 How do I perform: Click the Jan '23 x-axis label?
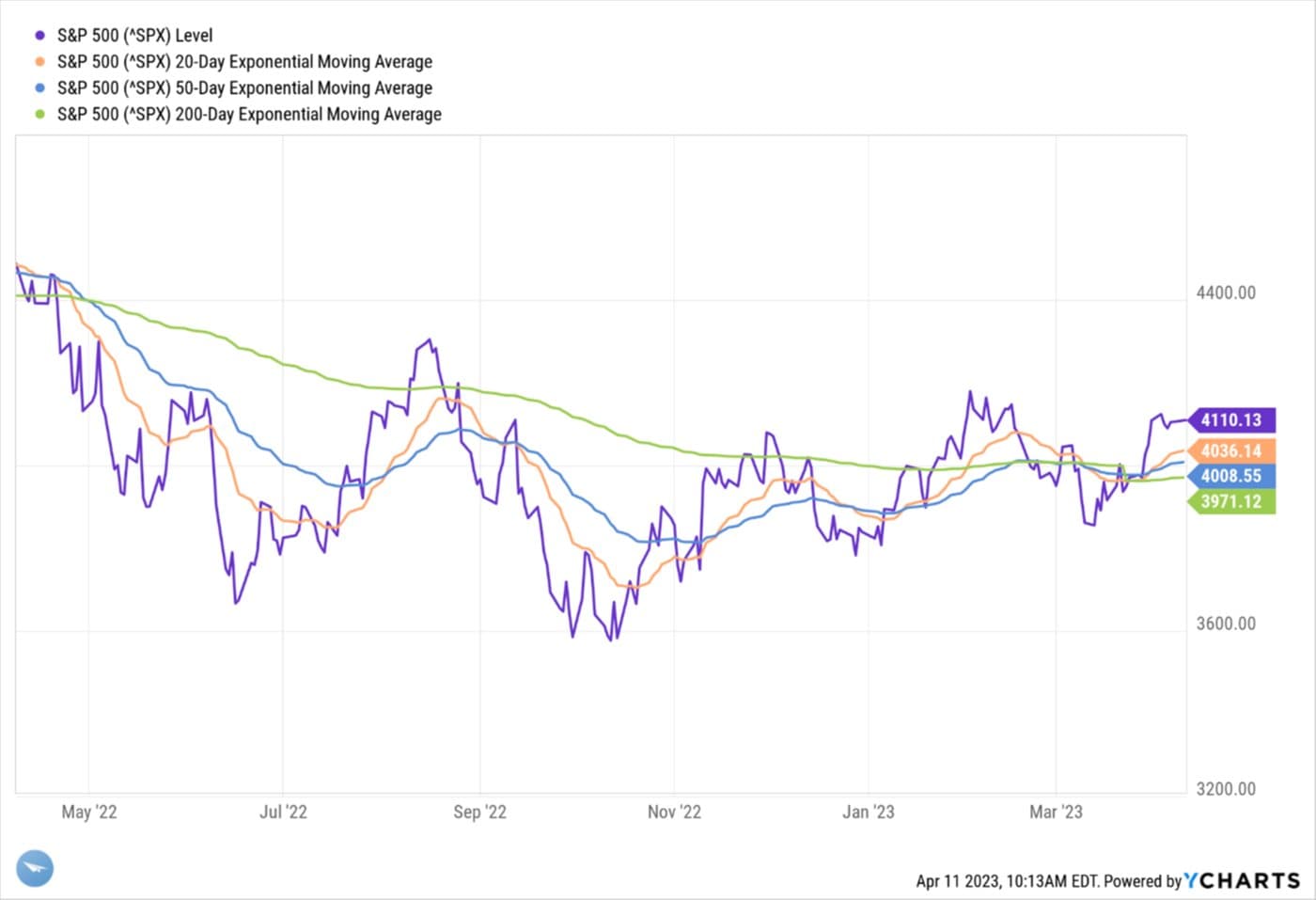(x=869, y=813)
